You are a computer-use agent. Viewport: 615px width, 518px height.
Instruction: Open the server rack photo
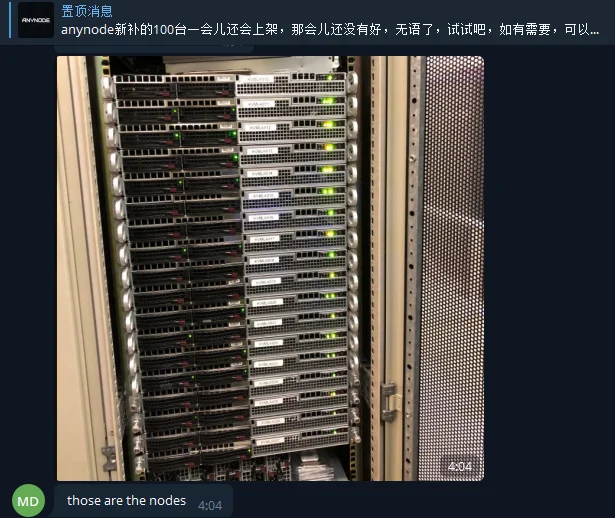tap(270, 268)
